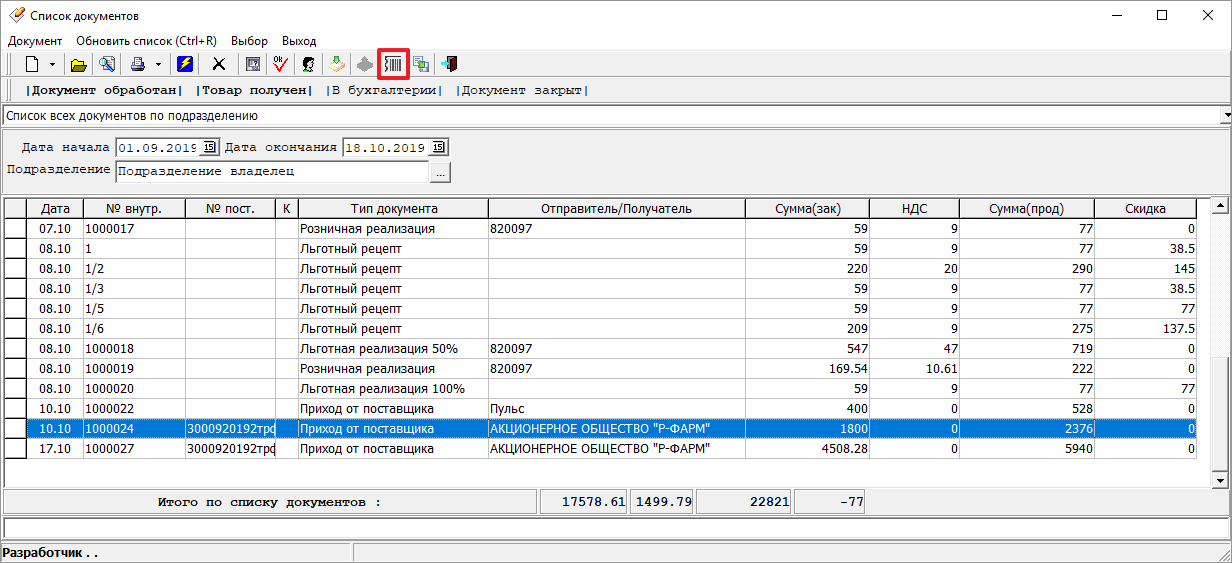Click the document preview magnifier icon
The image size is (1232, 563).
coord(106,64)
